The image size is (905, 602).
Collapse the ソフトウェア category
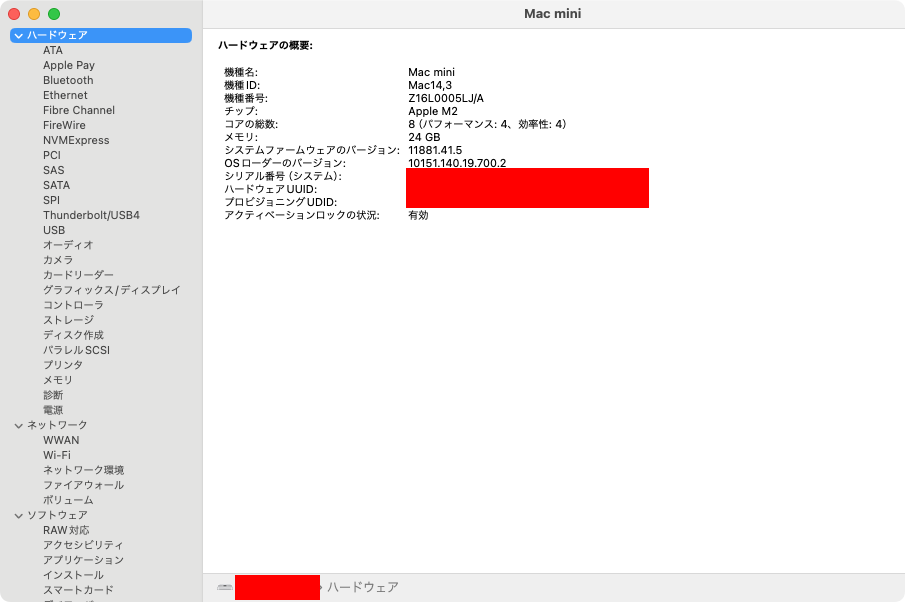tap(18, 515)
